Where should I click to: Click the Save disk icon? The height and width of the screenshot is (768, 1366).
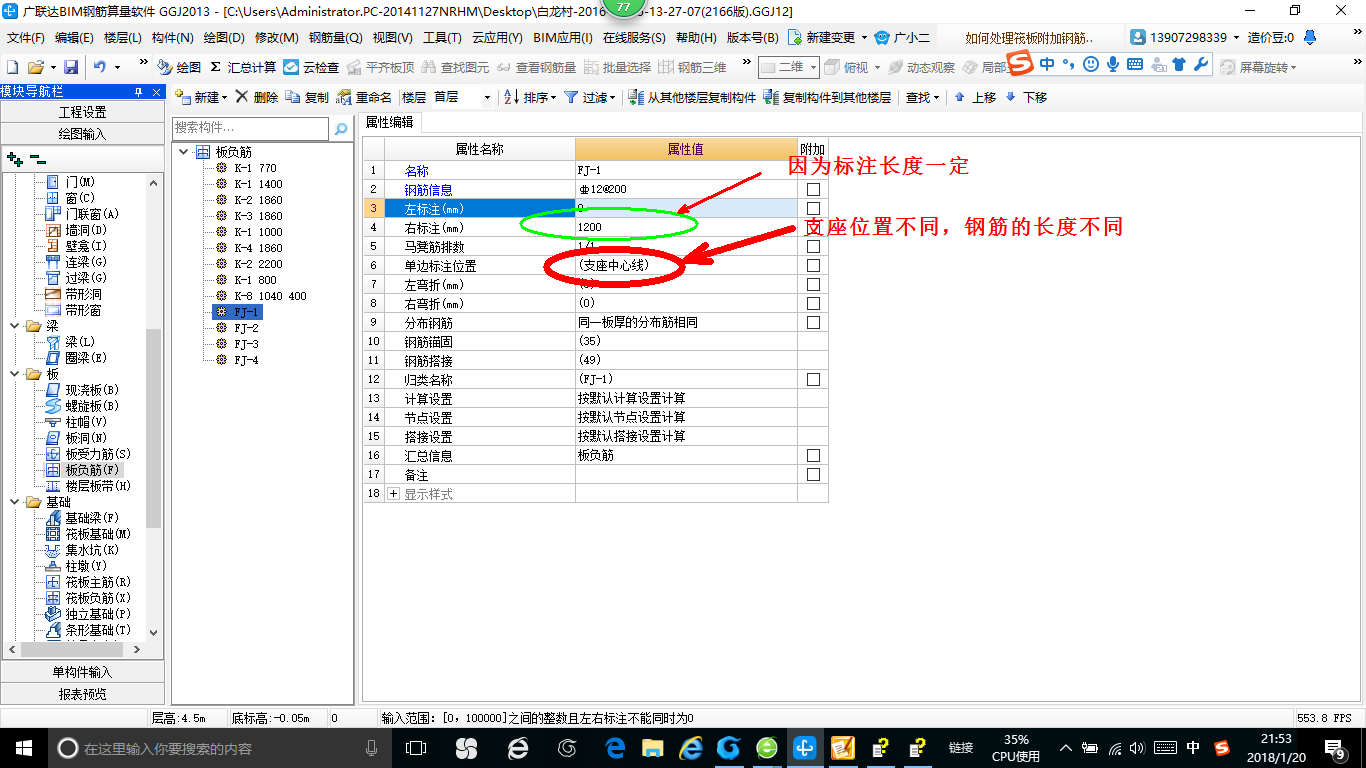point(71,67)
